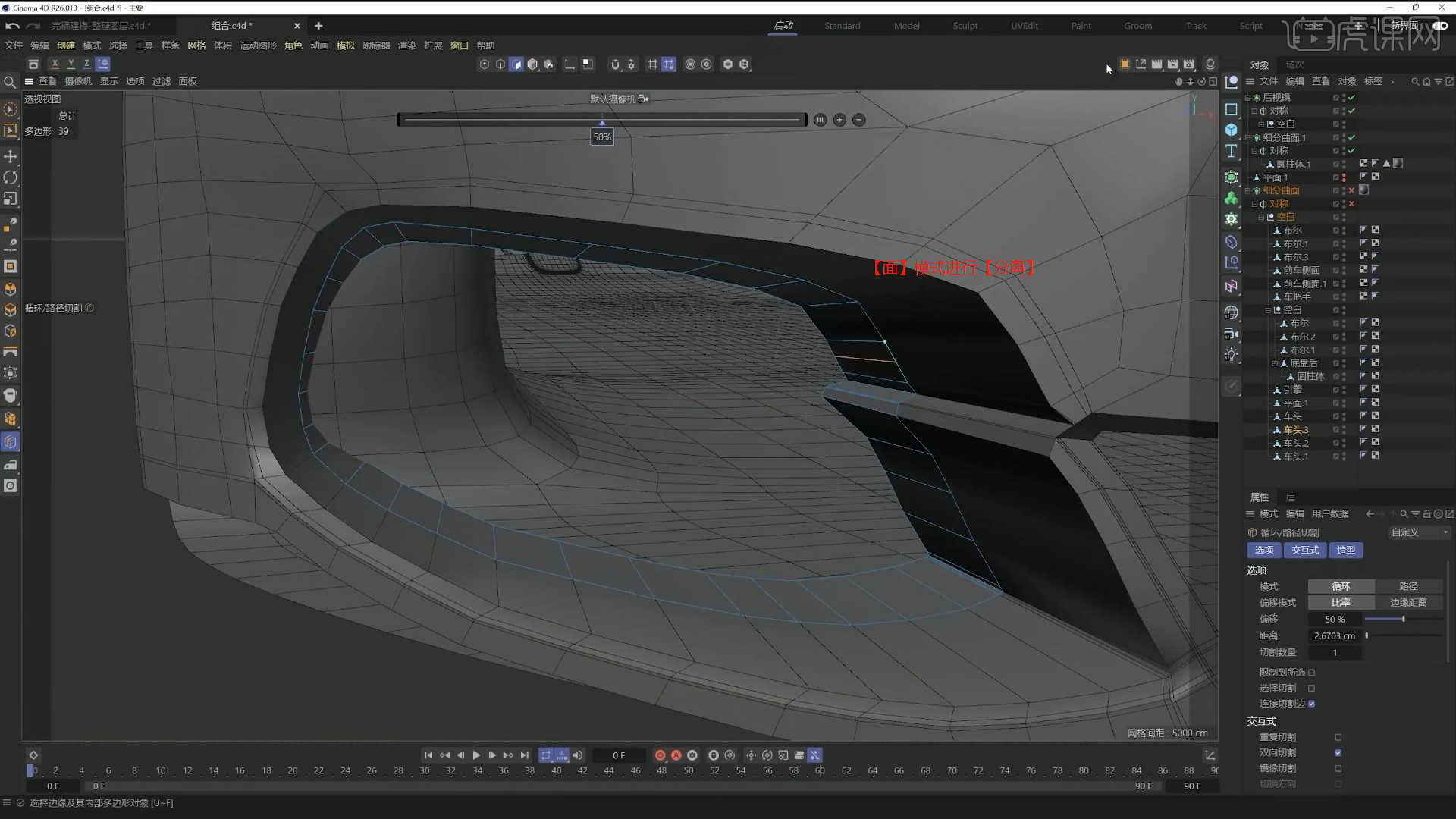Screen dimensions: 1456x819
Task: Switch to the Sculpt layout tab
Action: (965, 26)
